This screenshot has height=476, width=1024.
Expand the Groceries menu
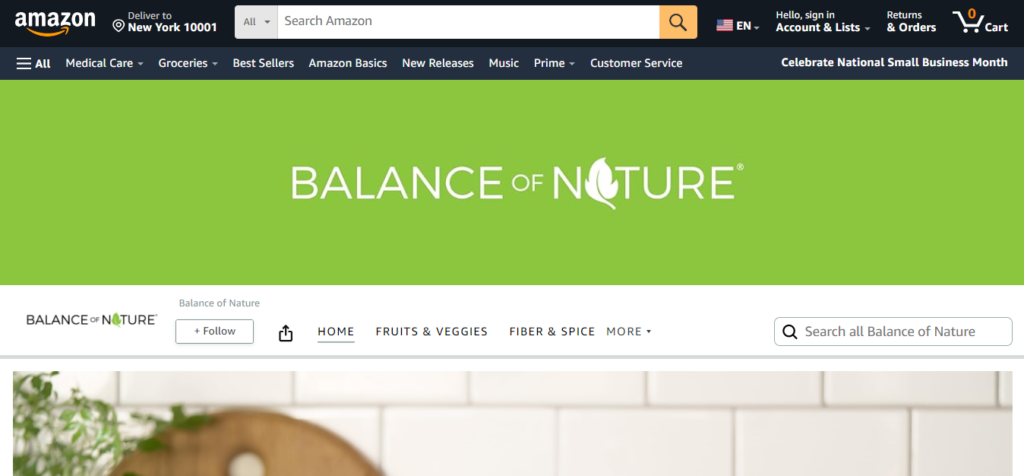188,63
